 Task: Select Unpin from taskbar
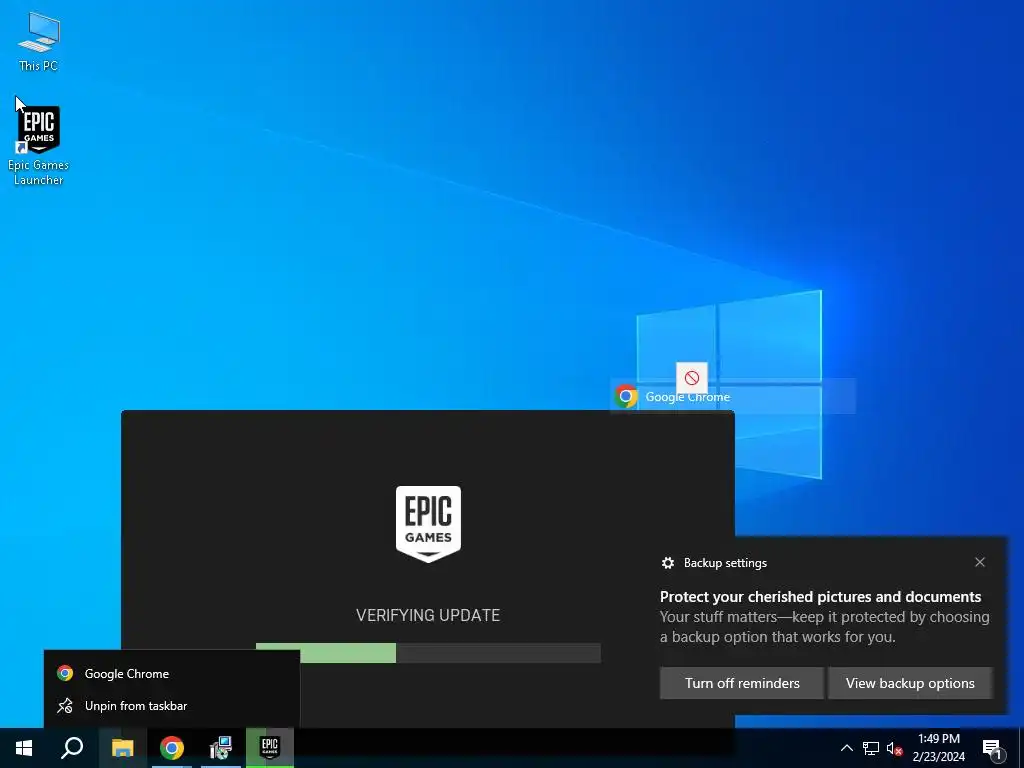coord(172,706)
